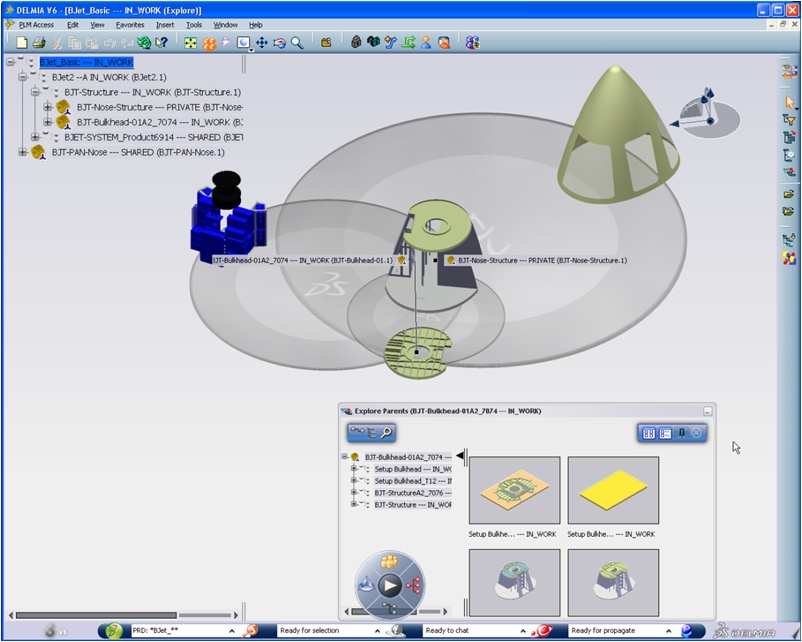
Task: Click the yellow plate Setup Bulkhead thumbnail
Action: (613, 490)
